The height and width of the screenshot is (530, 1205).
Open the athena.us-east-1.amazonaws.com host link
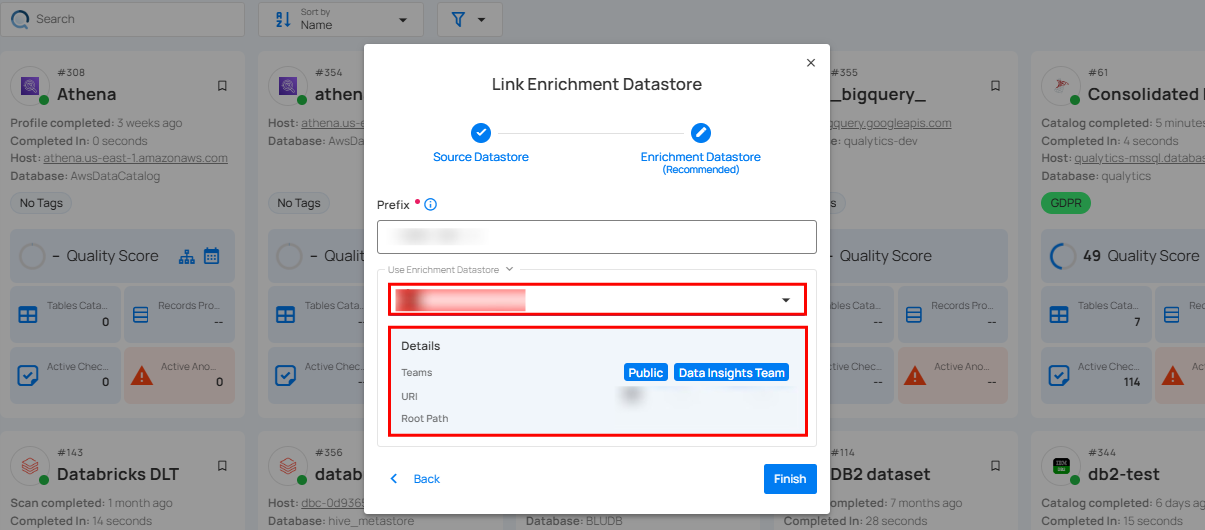tap(135, 158)
